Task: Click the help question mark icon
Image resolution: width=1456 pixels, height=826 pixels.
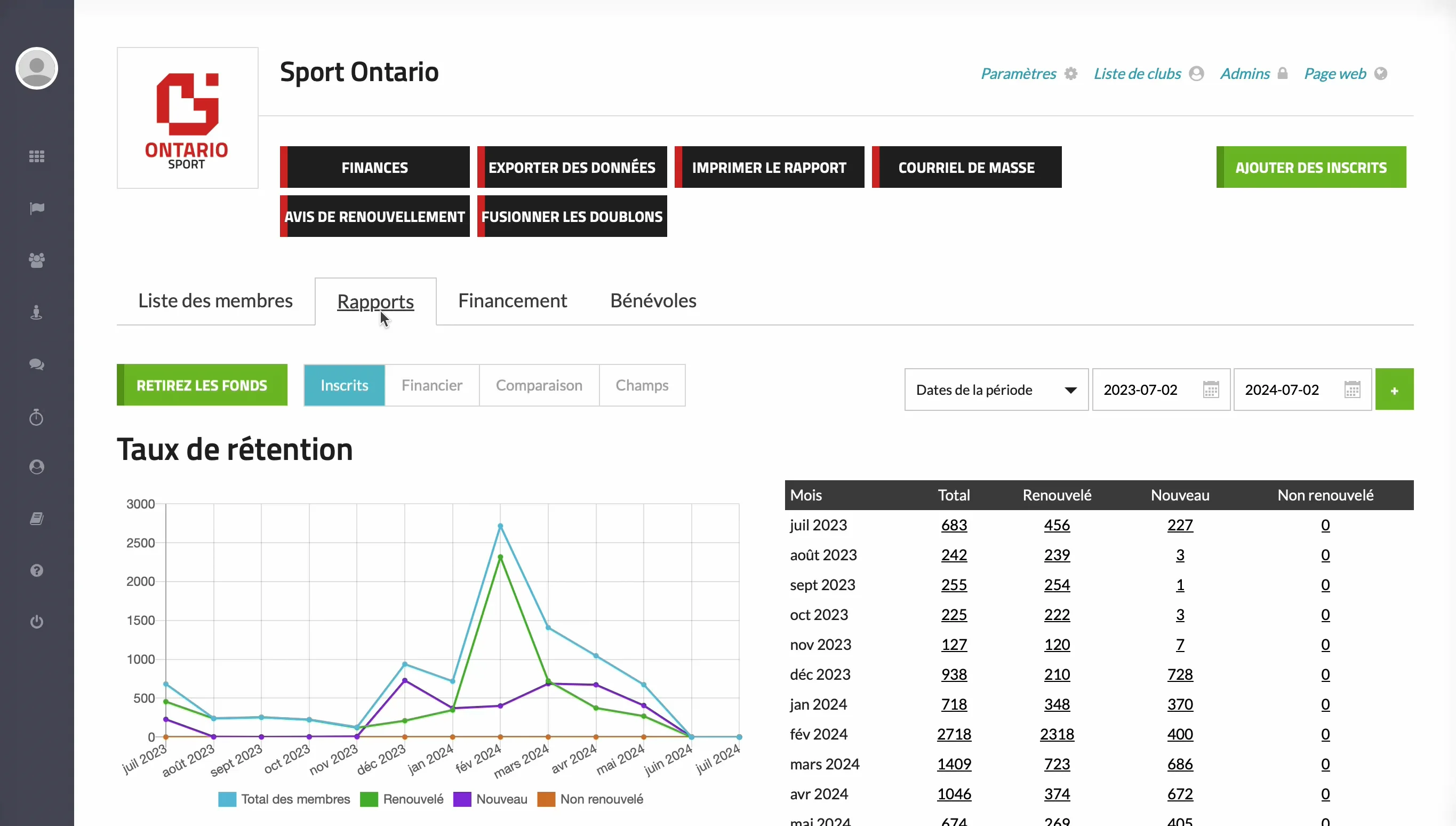Action: click(36, 570)
